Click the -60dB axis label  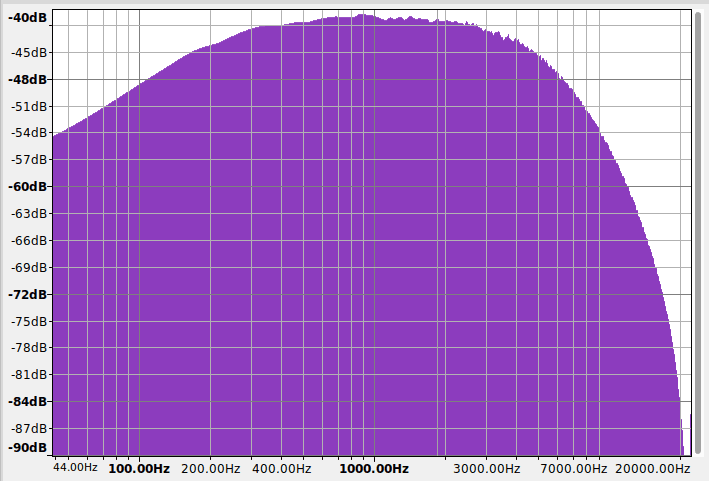(28, 186)
